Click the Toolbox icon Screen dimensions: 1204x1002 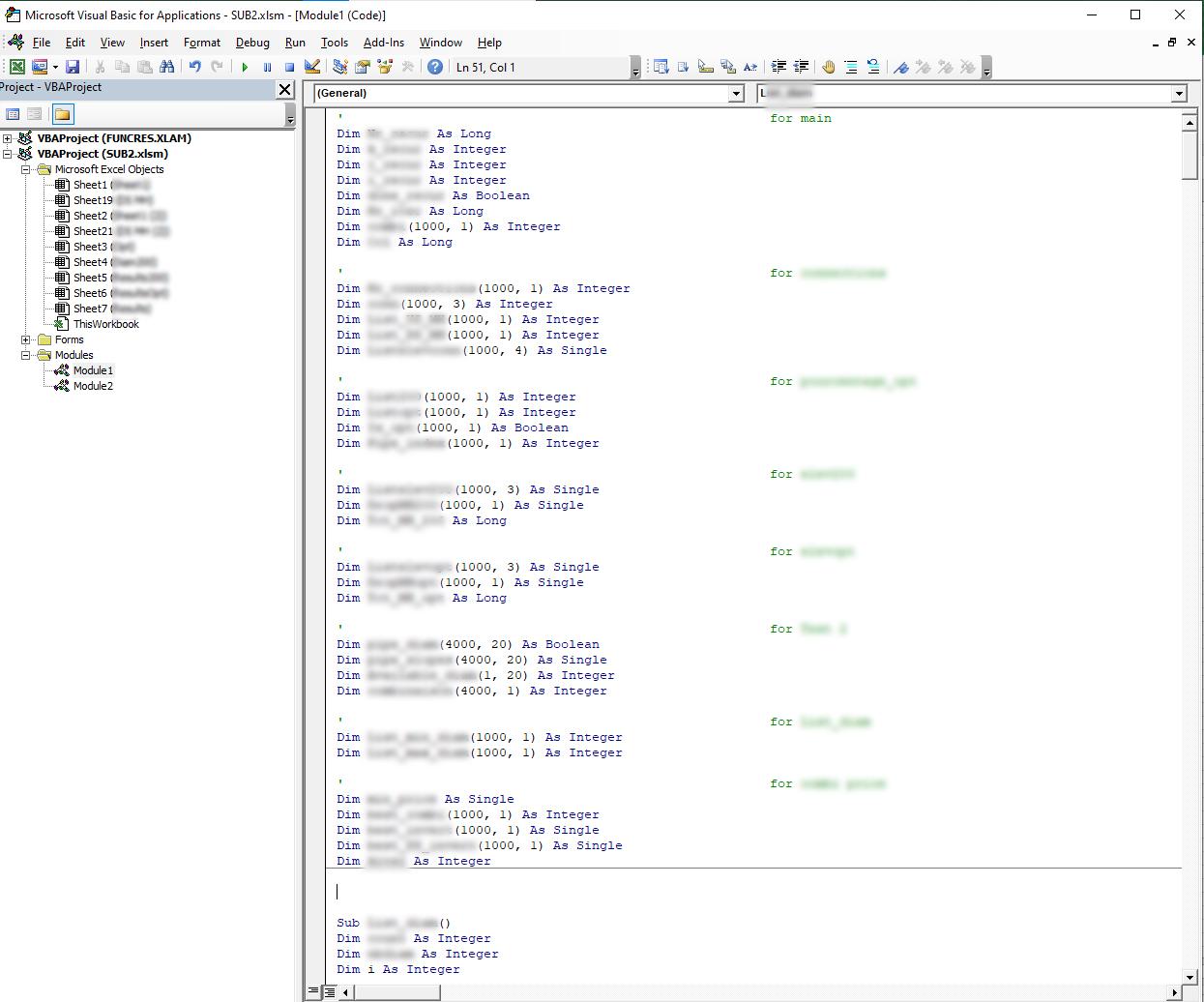tap(407, 67)
